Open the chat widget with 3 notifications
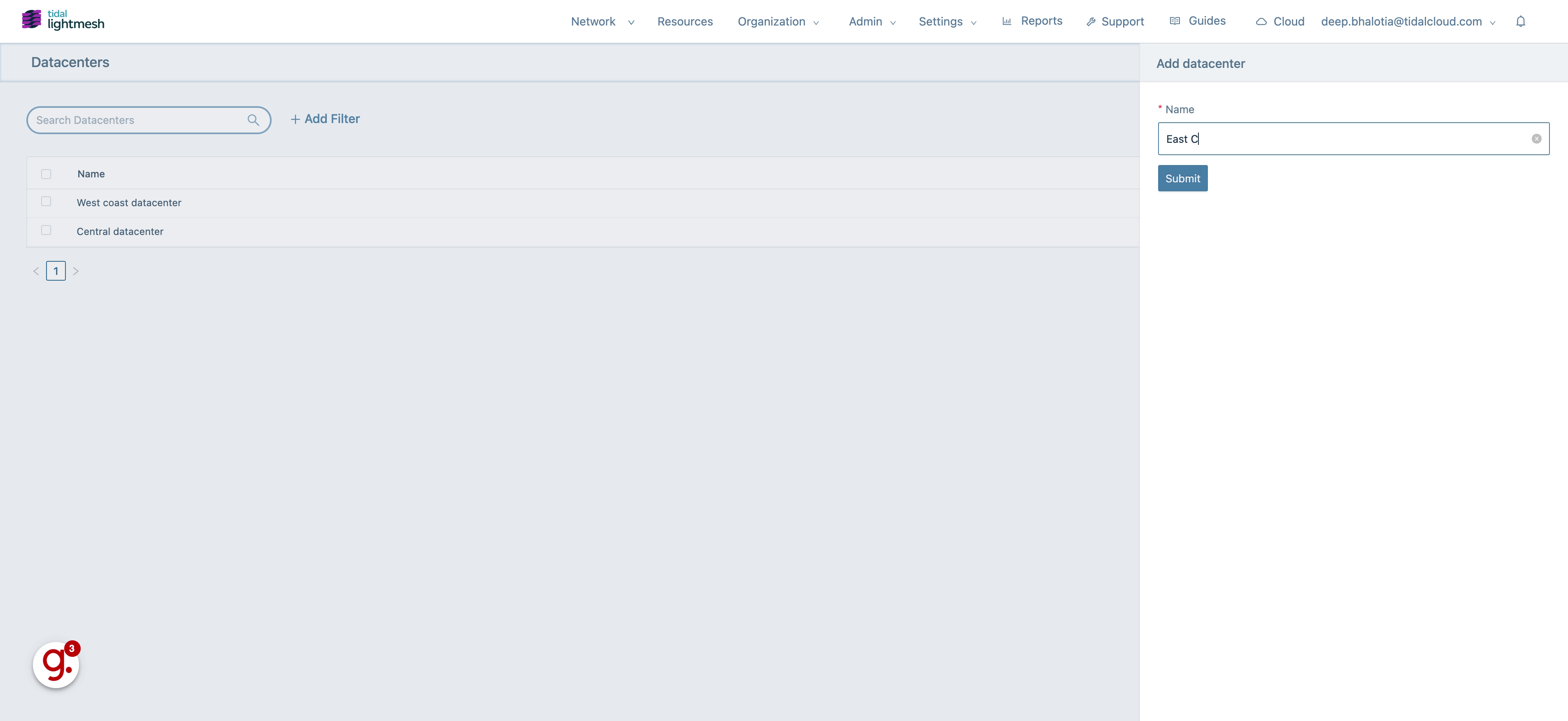 coord(56,665)
